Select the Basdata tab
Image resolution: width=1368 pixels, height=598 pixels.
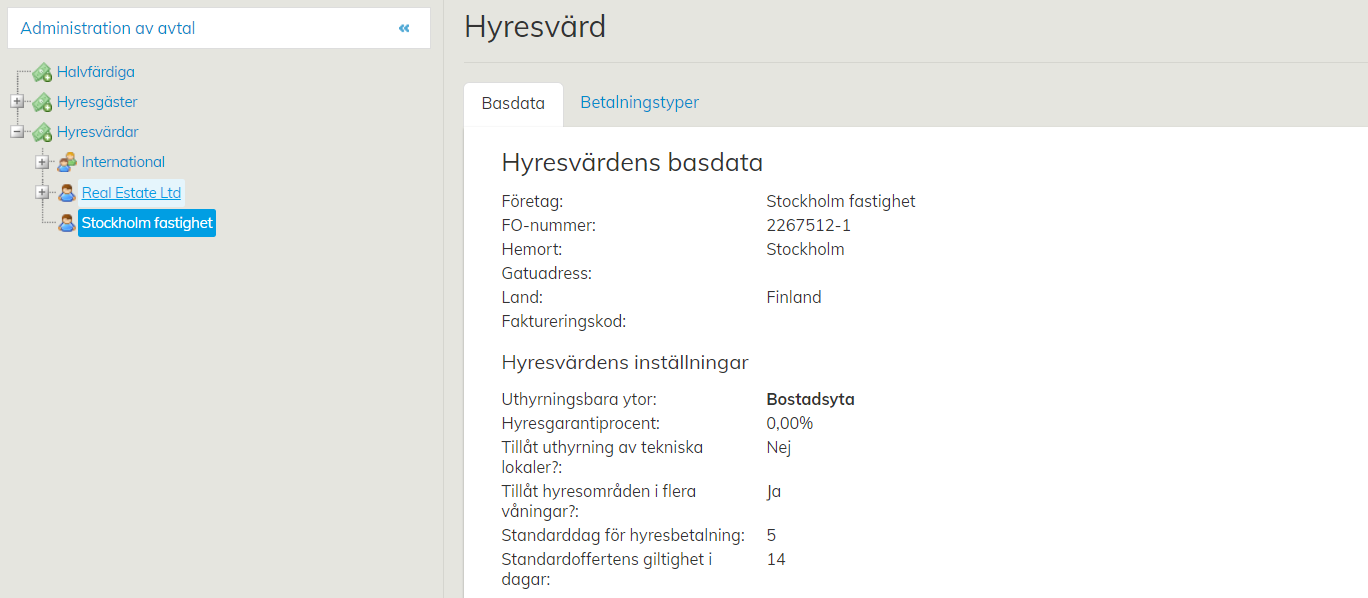coord(513,104)
